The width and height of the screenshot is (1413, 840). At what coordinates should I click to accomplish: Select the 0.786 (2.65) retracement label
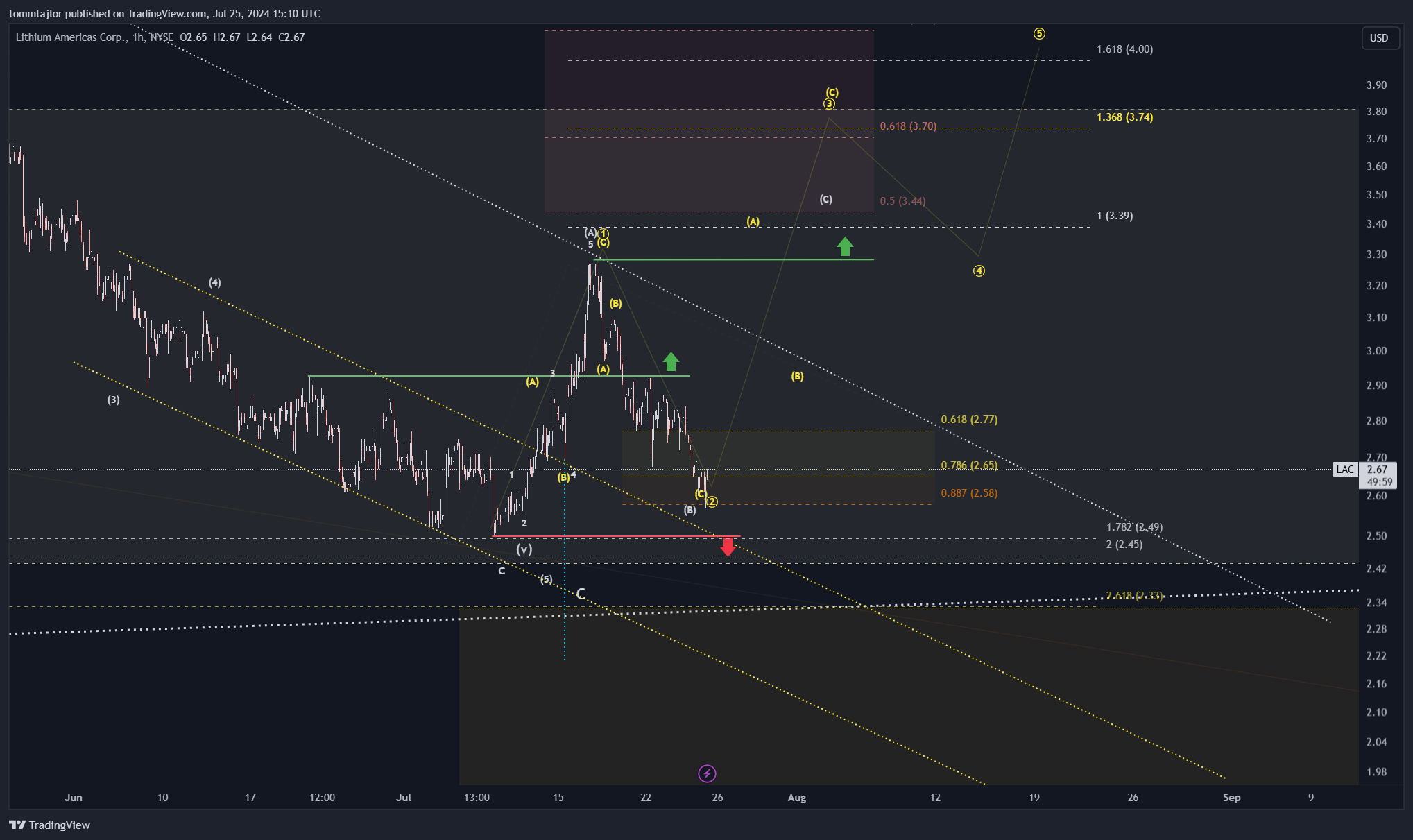(969, 465)
